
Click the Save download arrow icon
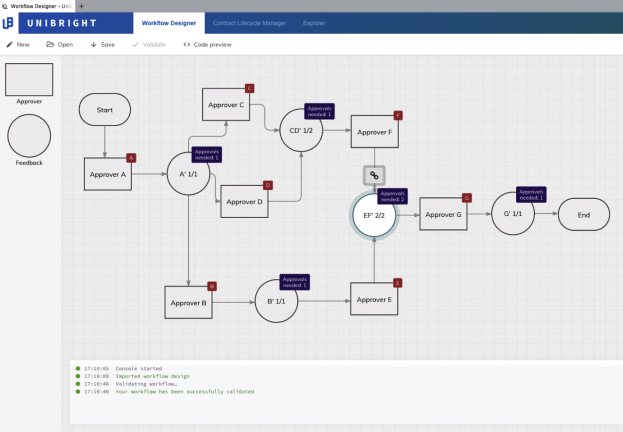[94, 45]
